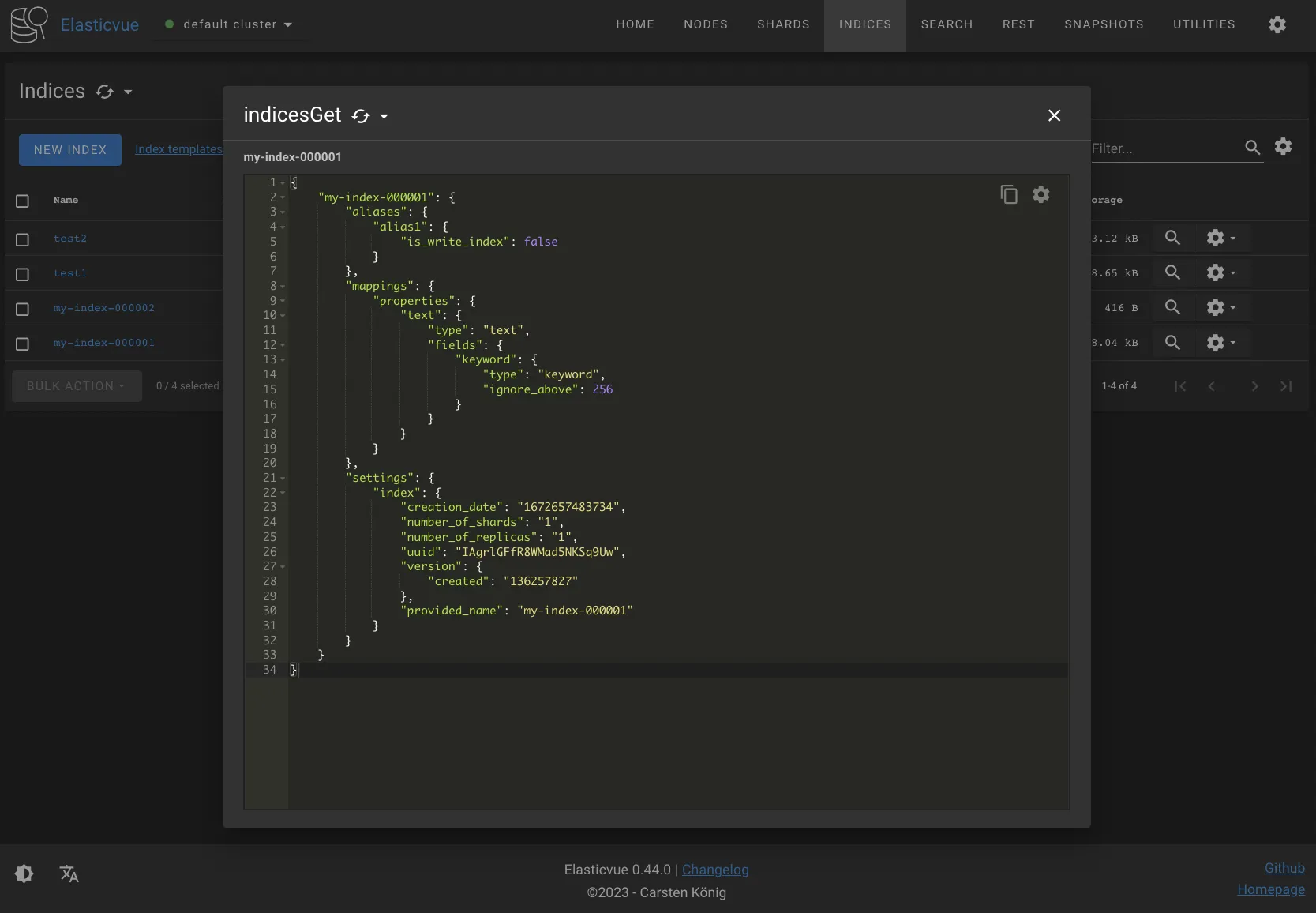
Task: Select the "creation_date" value in JSON
Action: coord(568,507)
